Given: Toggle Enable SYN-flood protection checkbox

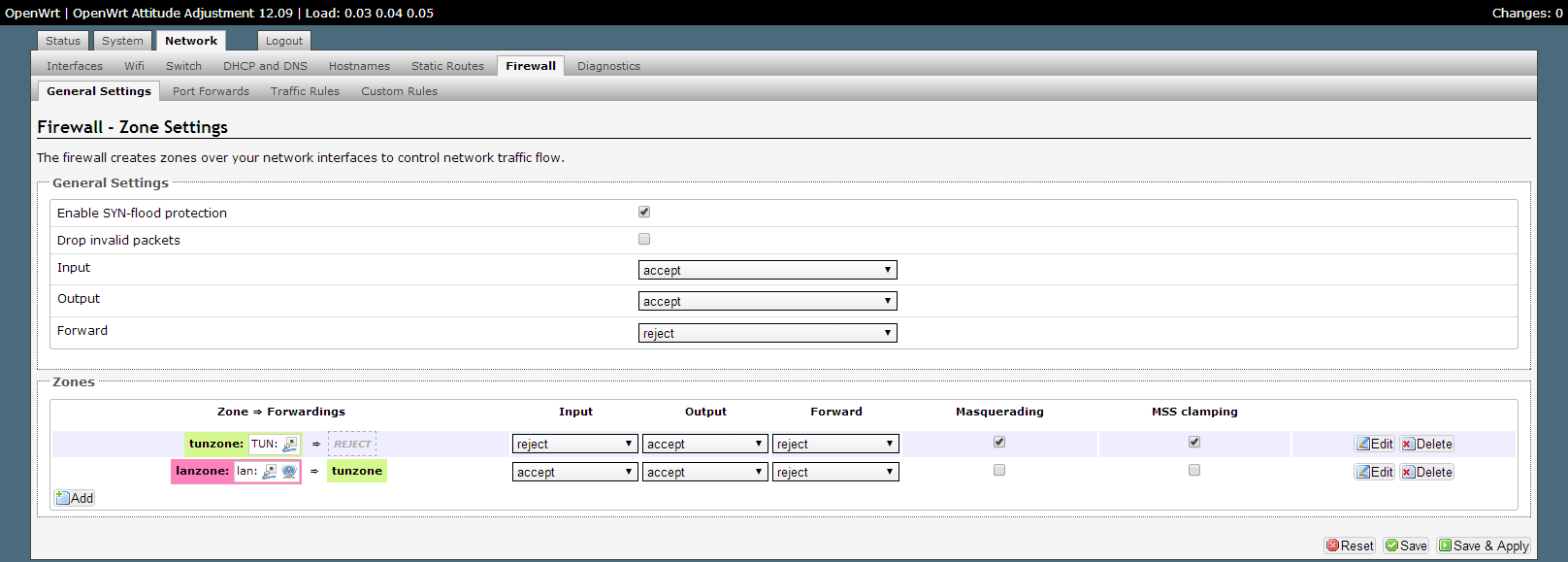Looking at the screenshot, I should click(x=644, y=212).
